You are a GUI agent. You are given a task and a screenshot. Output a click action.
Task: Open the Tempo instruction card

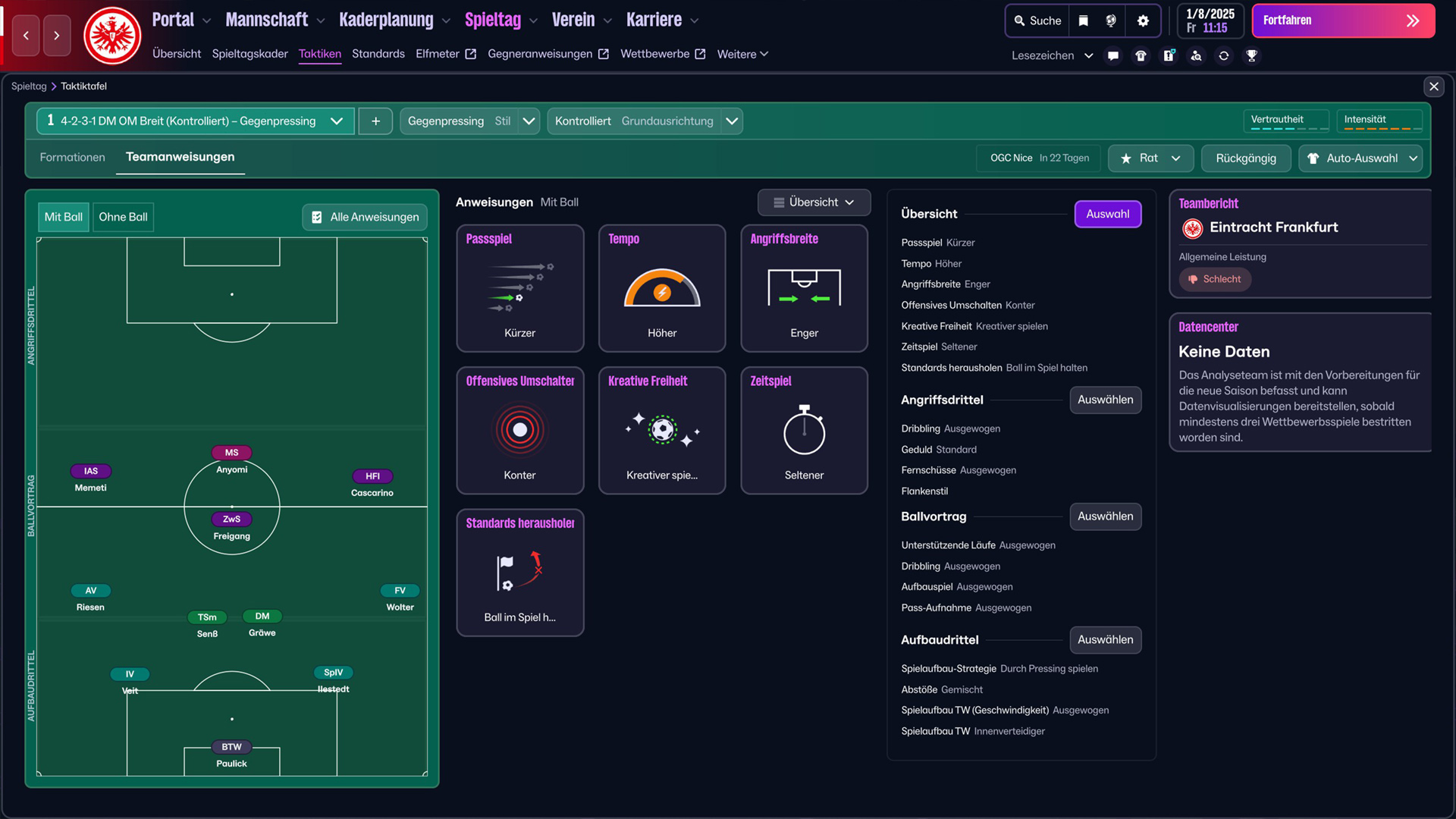pos(661,288)
